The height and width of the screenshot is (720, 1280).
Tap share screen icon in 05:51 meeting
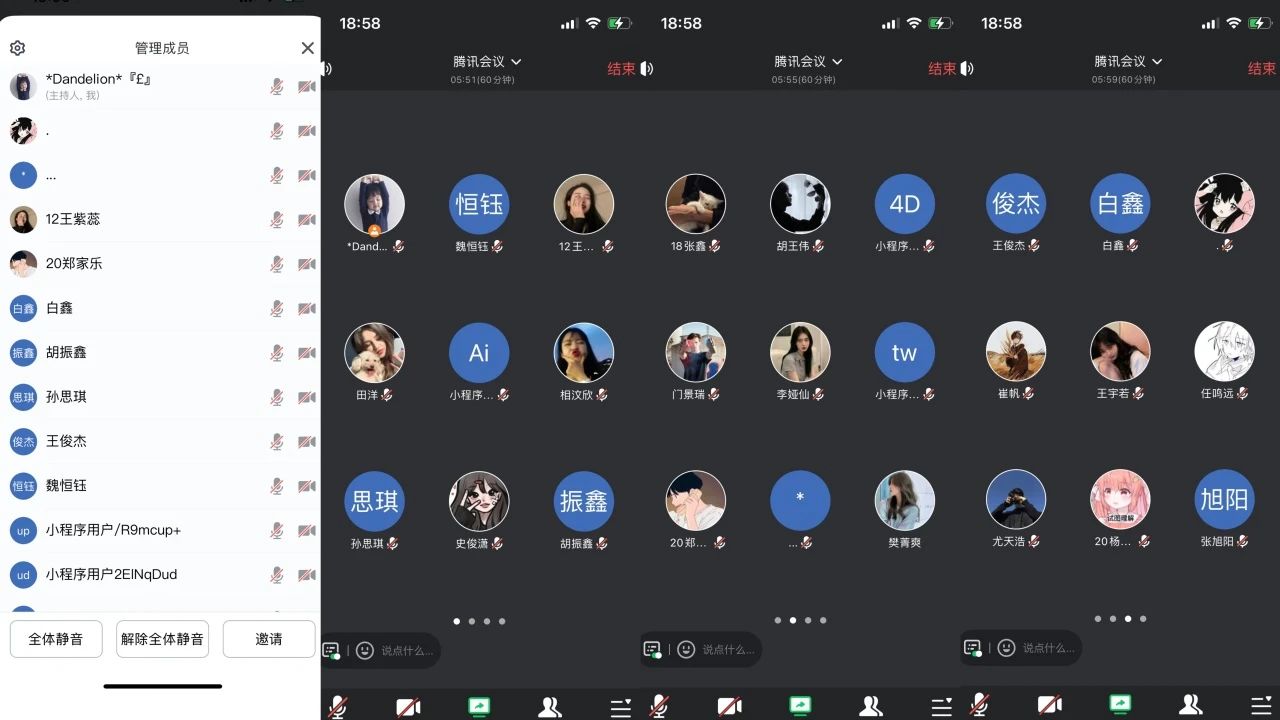[480, 706]
